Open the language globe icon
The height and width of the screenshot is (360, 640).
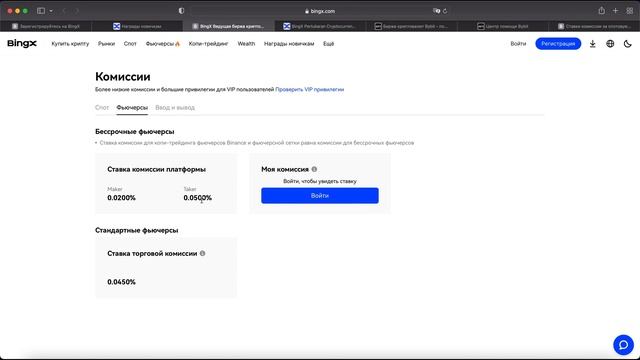[x=610, y=44]
